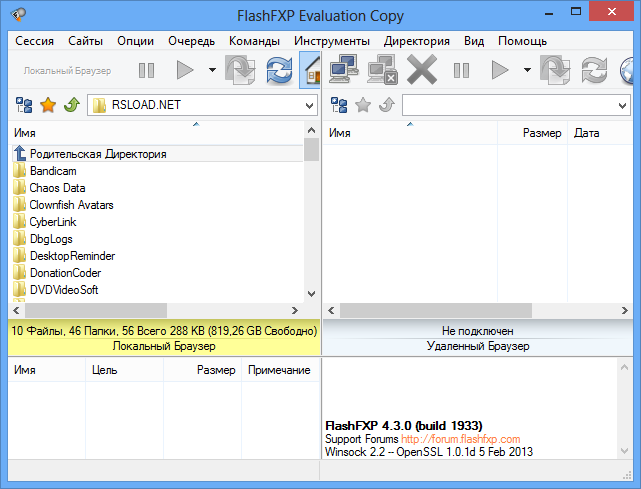
Task: Click the remote pane refresh icon
Action: pyautogui.click(x=595, y=70)
